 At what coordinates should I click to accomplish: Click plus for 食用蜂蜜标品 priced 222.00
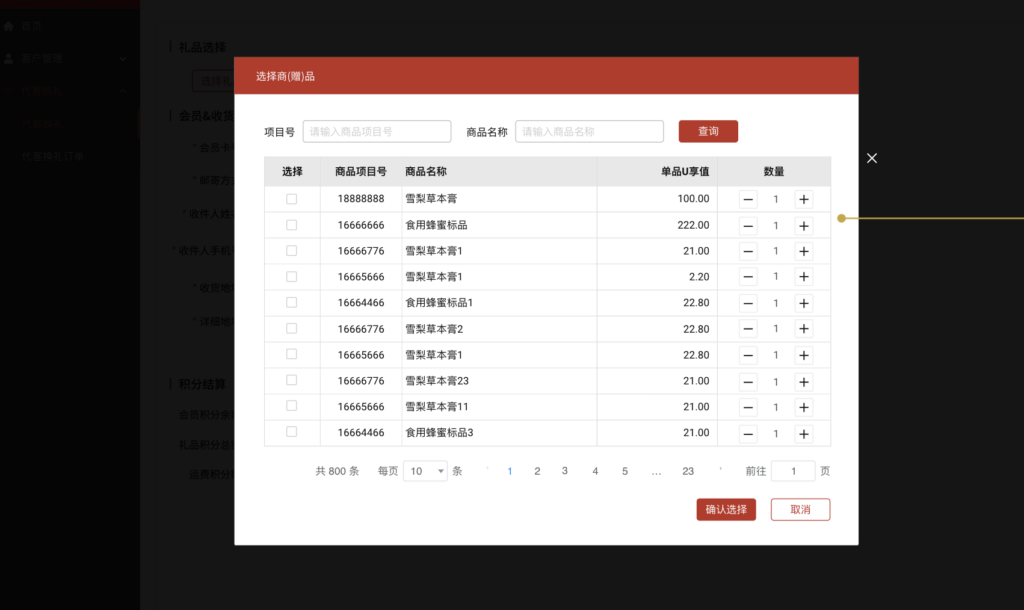click(804, 225)
